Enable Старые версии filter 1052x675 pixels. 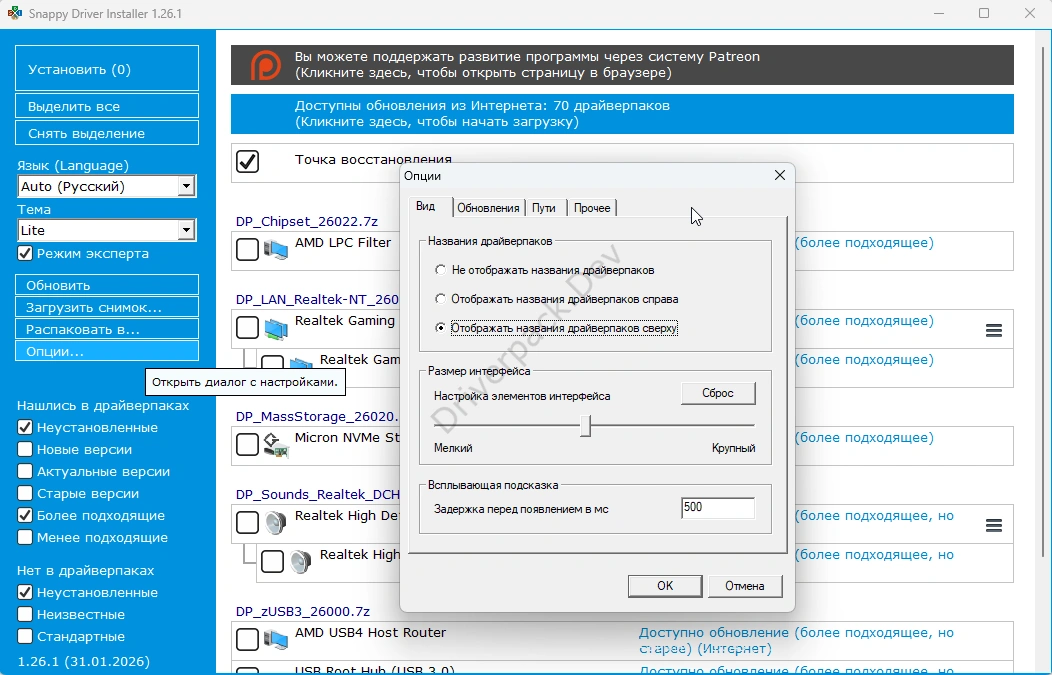25,493
